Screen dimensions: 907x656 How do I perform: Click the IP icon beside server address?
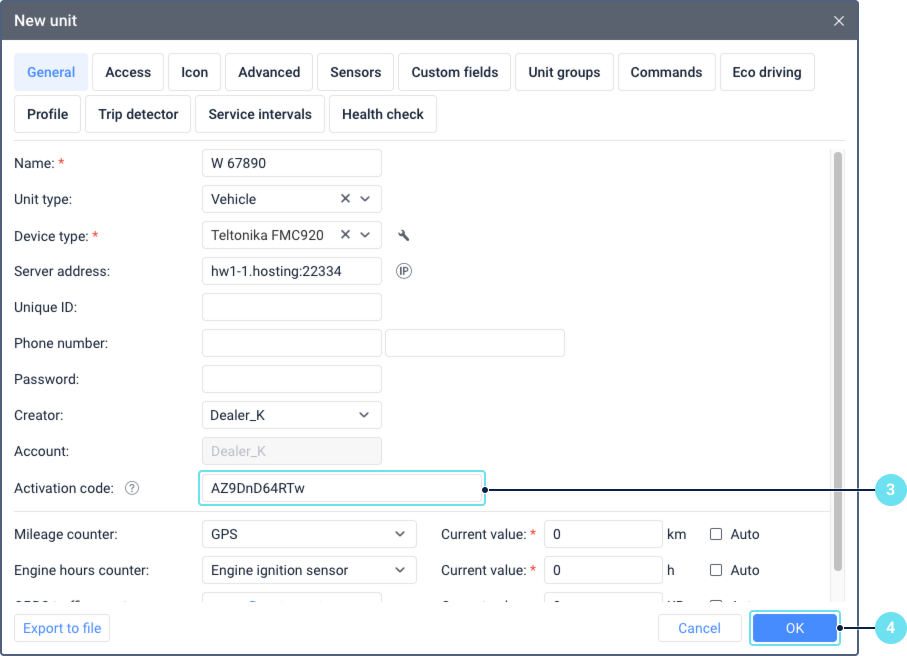pos(404,271)
